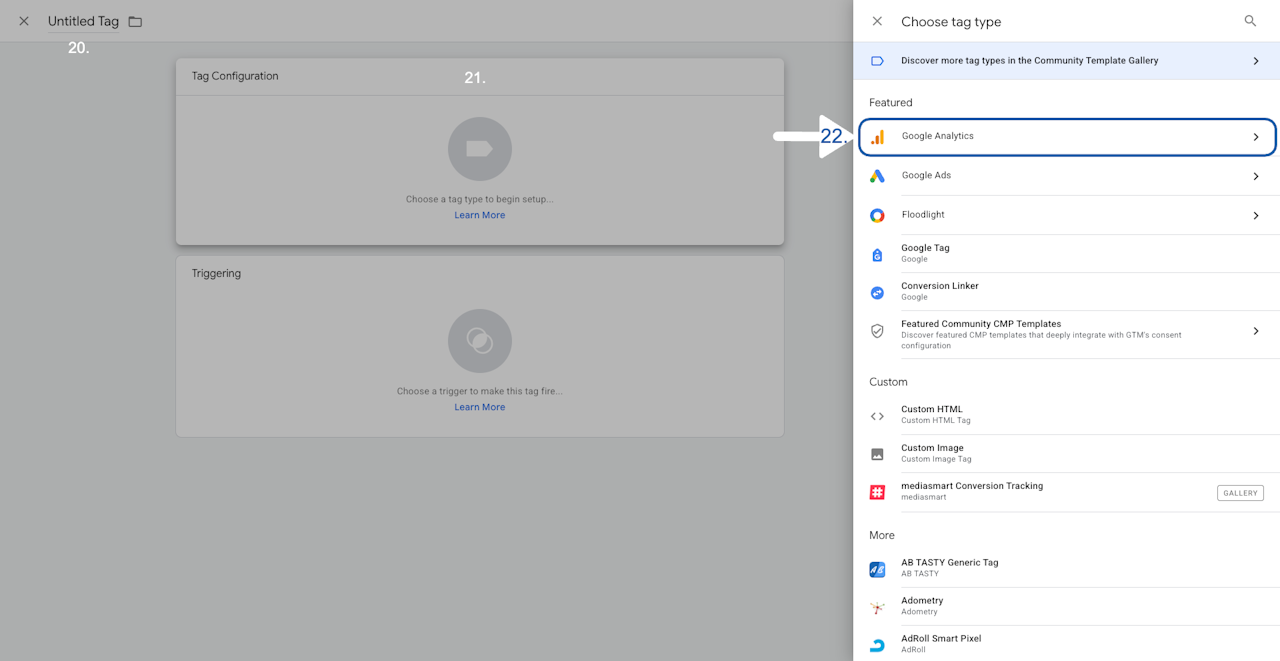Click the Custom HTML code brackets icon
The height and width of the screenshot is (661, 1280).
coord(877,416)
